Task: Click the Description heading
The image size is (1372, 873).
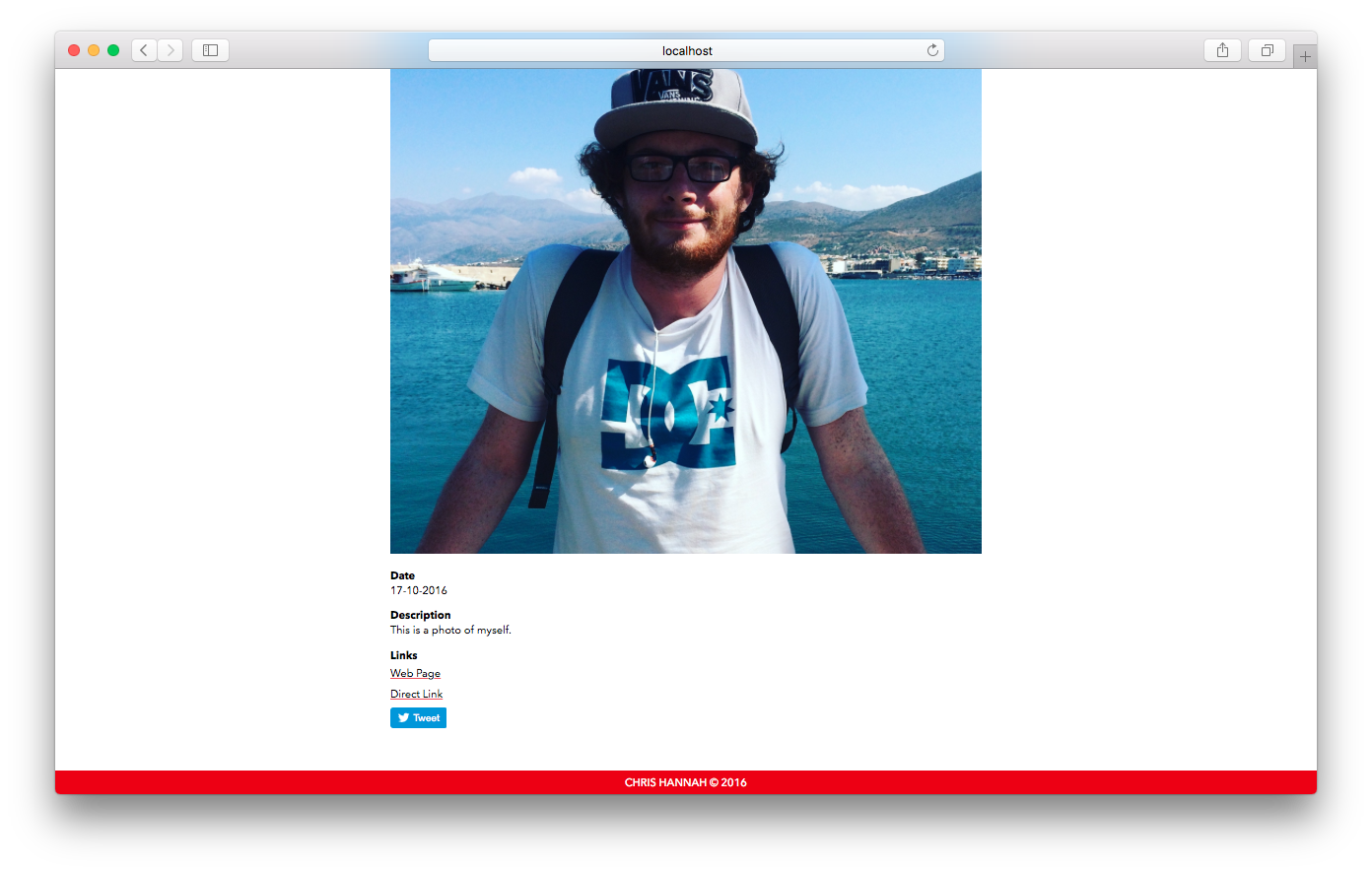Action: [x=420, y=615]
